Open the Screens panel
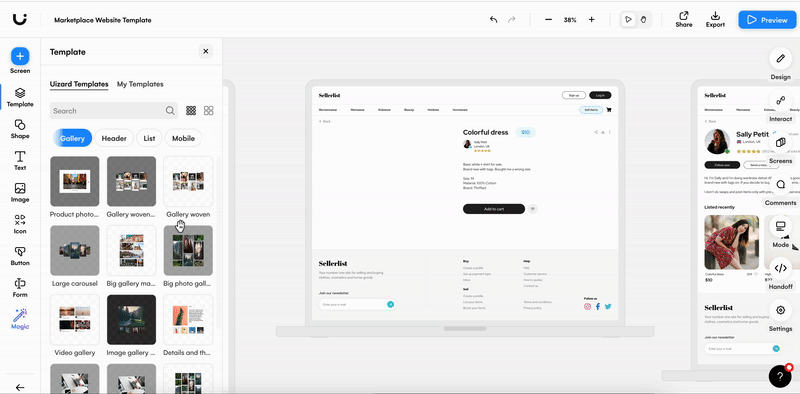 click(780, 142)
